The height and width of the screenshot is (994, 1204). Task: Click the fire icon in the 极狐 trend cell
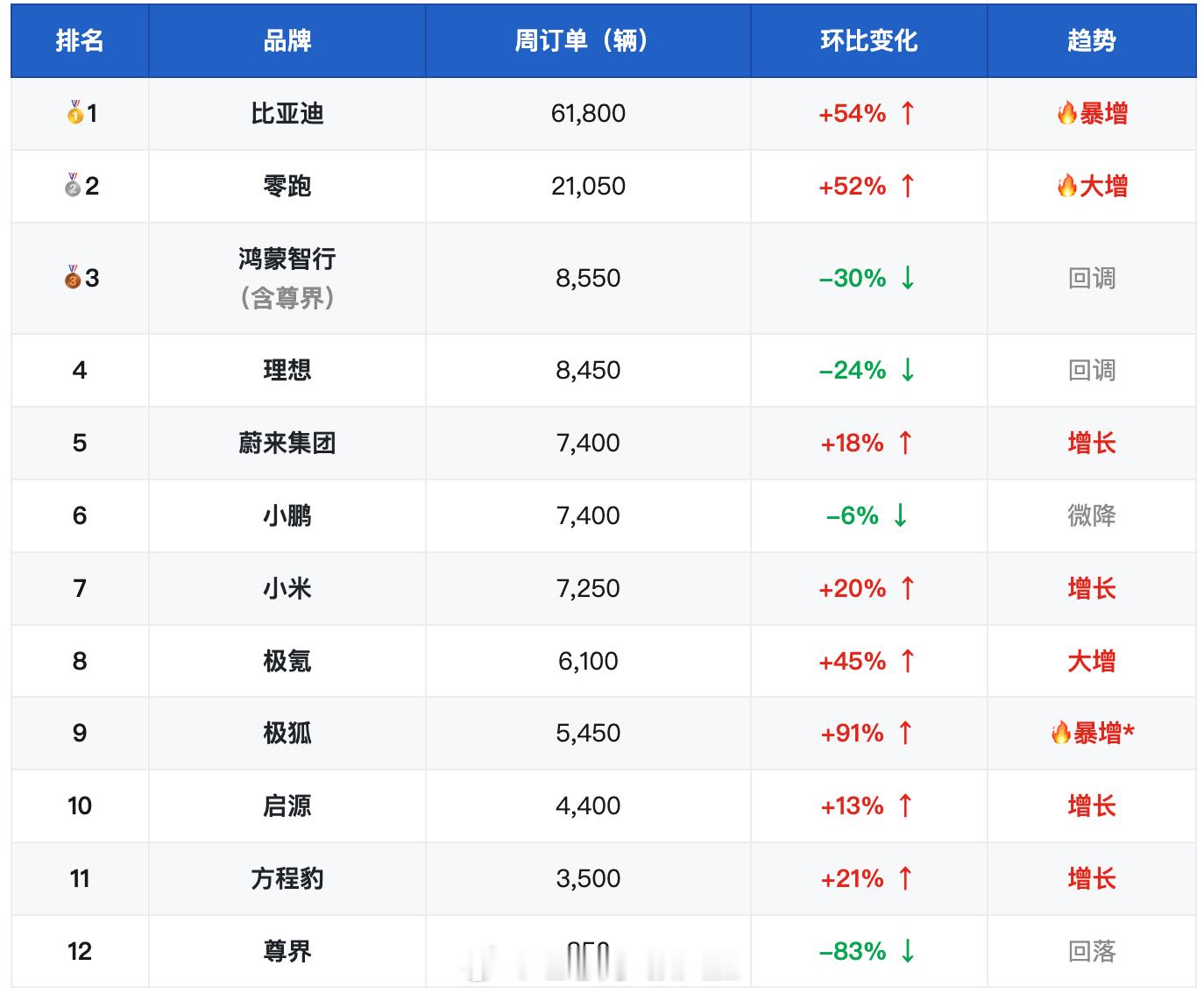[1061, 733]
